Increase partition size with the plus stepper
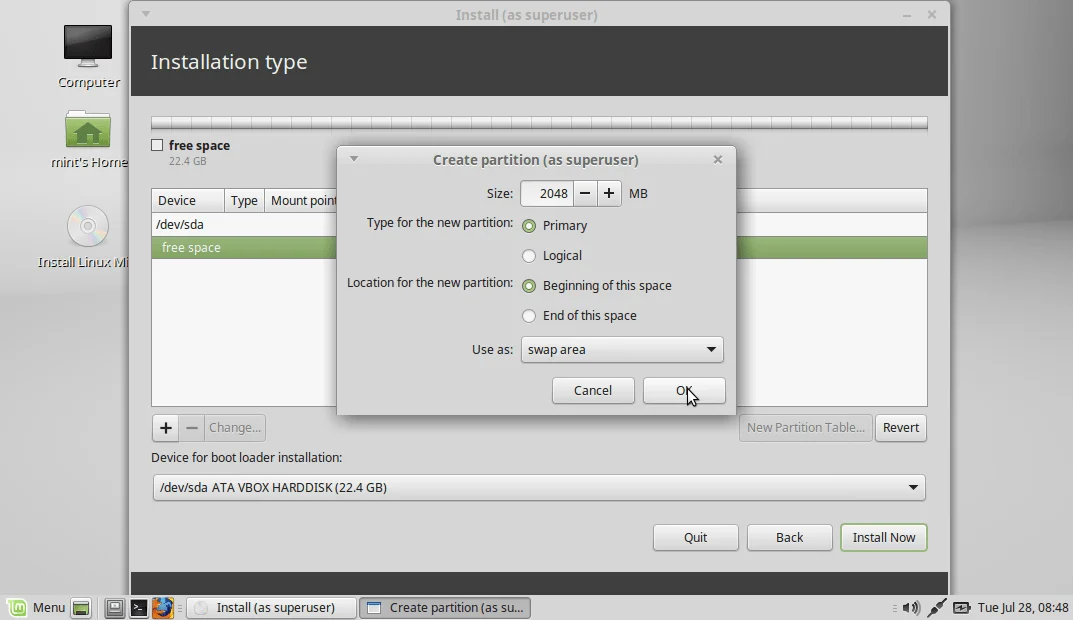 click(609, 193)
